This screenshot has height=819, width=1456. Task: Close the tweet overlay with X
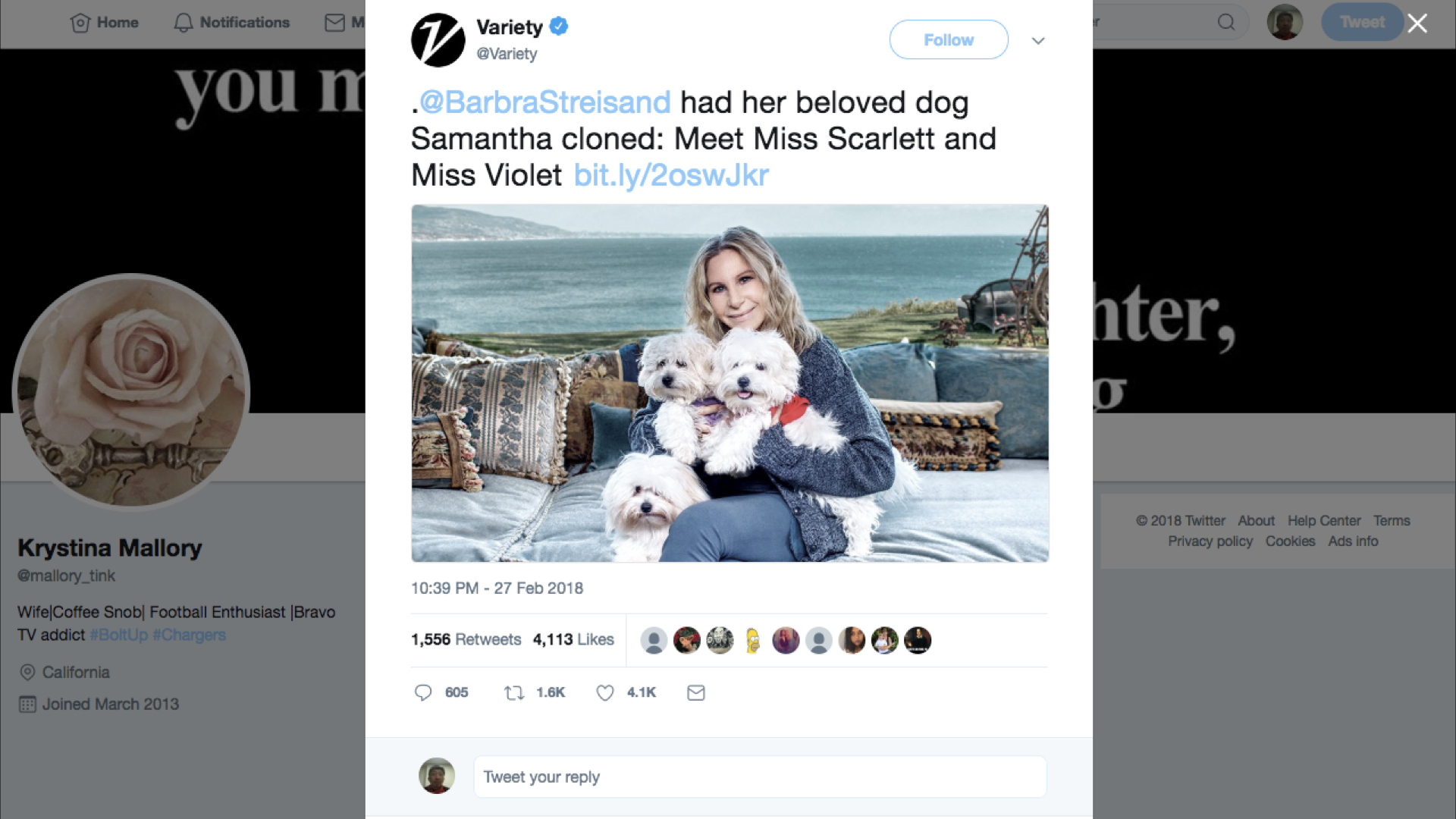pyautogui.click(x=1417, y=24)
